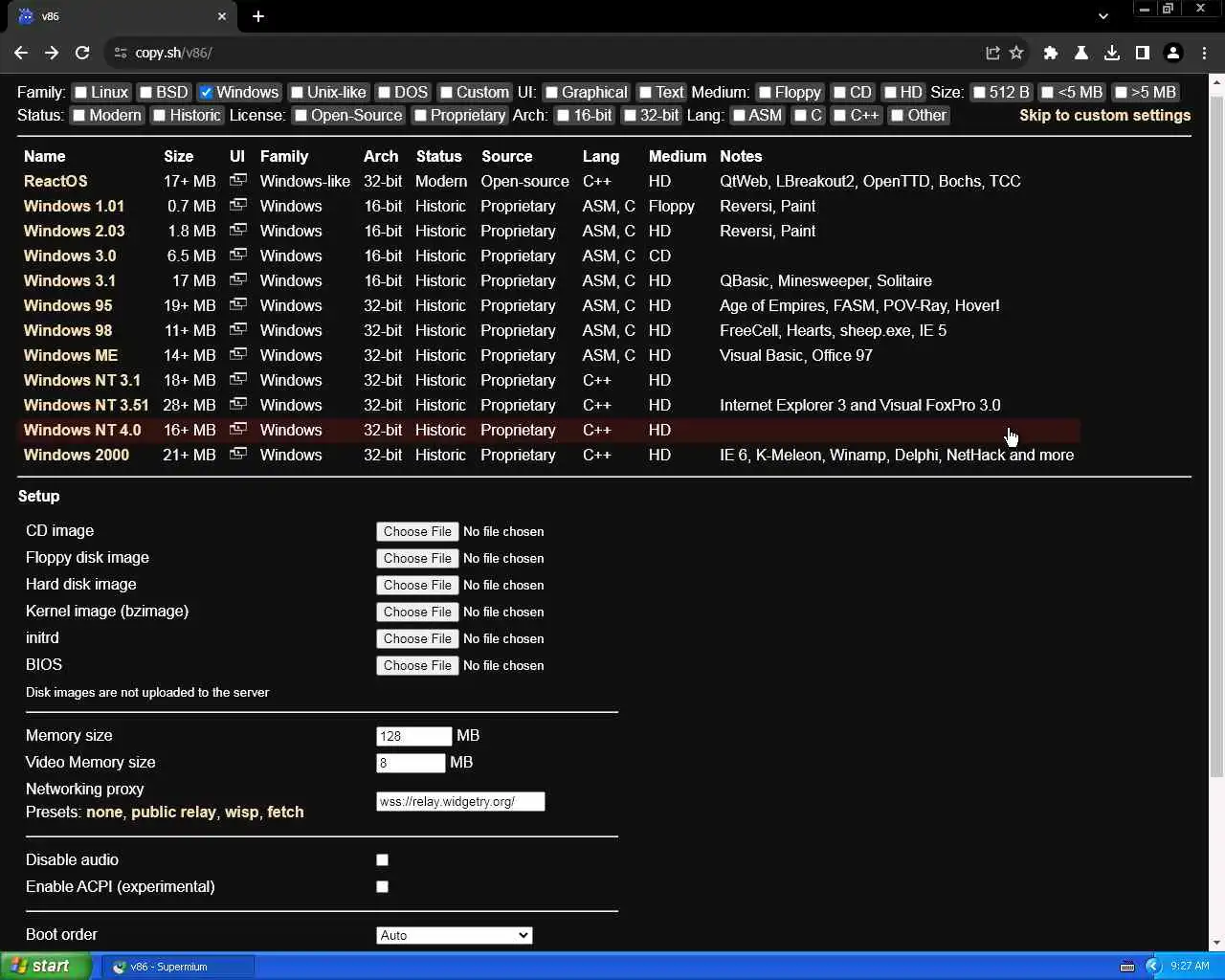Enable the BSD family filter
The image size is (1225, 980).
pos(145,93)
